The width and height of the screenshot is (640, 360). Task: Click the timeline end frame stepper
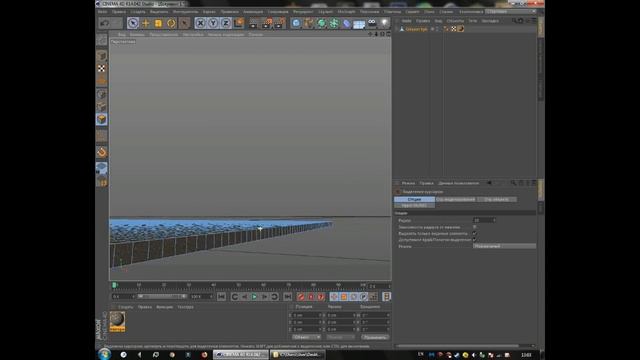tap(211, 297)
